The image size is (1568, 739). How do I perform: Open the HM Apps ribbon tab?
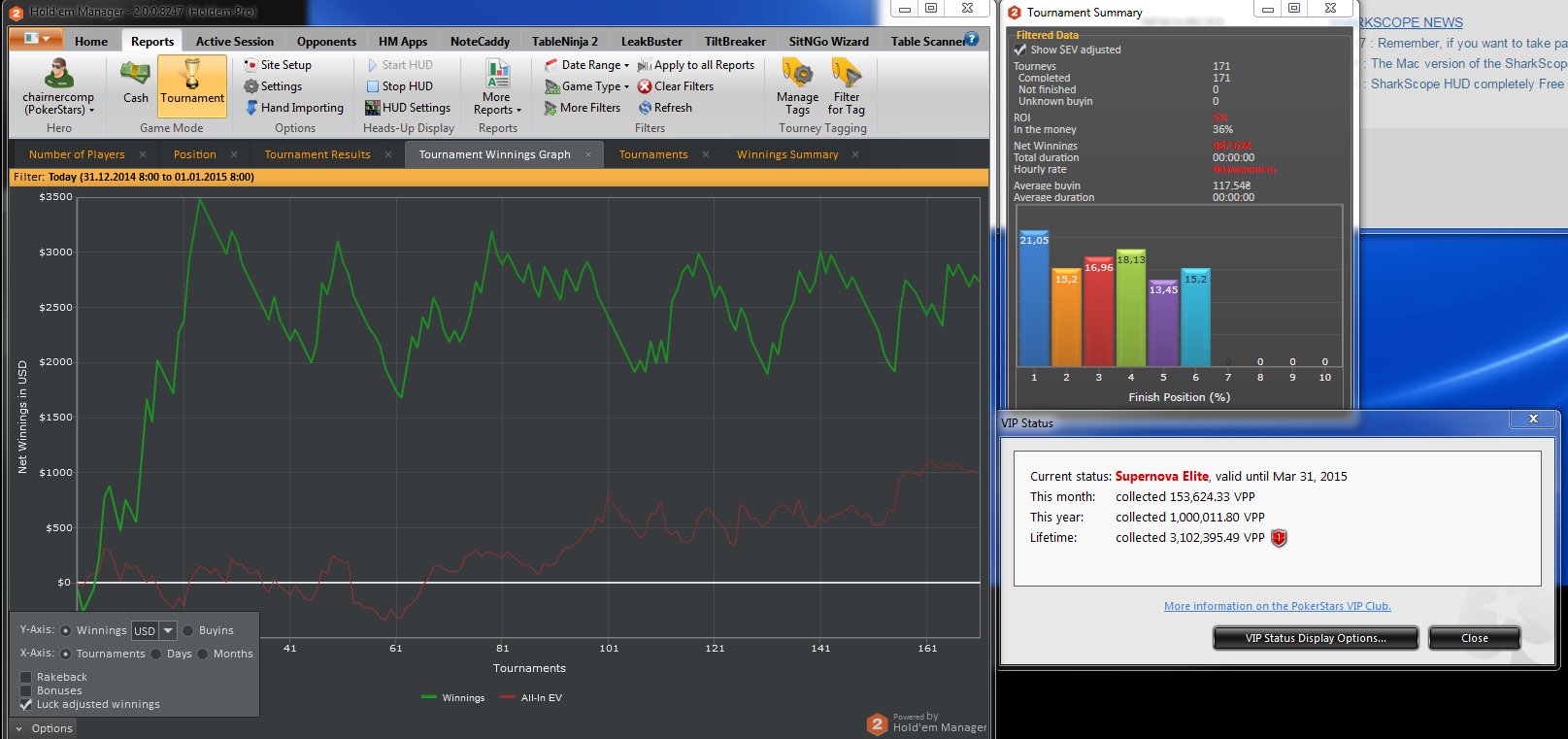(x=403, y=42)
